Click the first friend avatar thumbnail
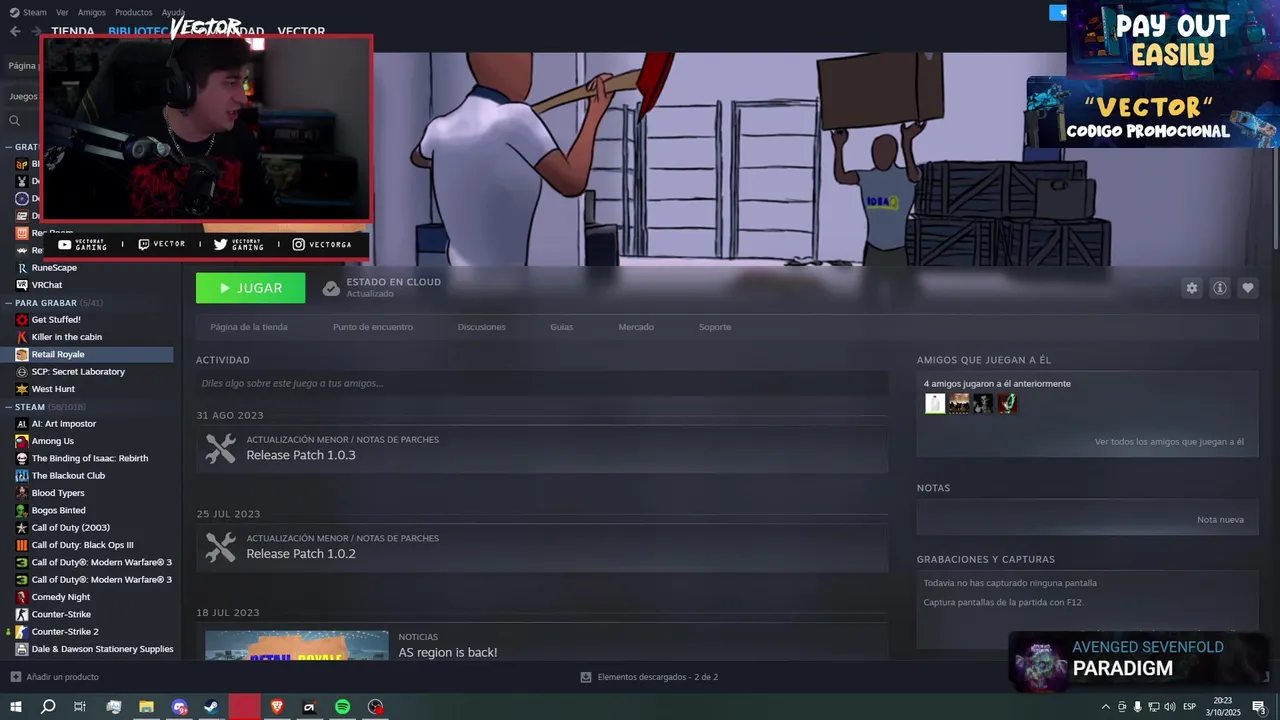Viewport: 1280px width, 720px height. tap(935, 403)
